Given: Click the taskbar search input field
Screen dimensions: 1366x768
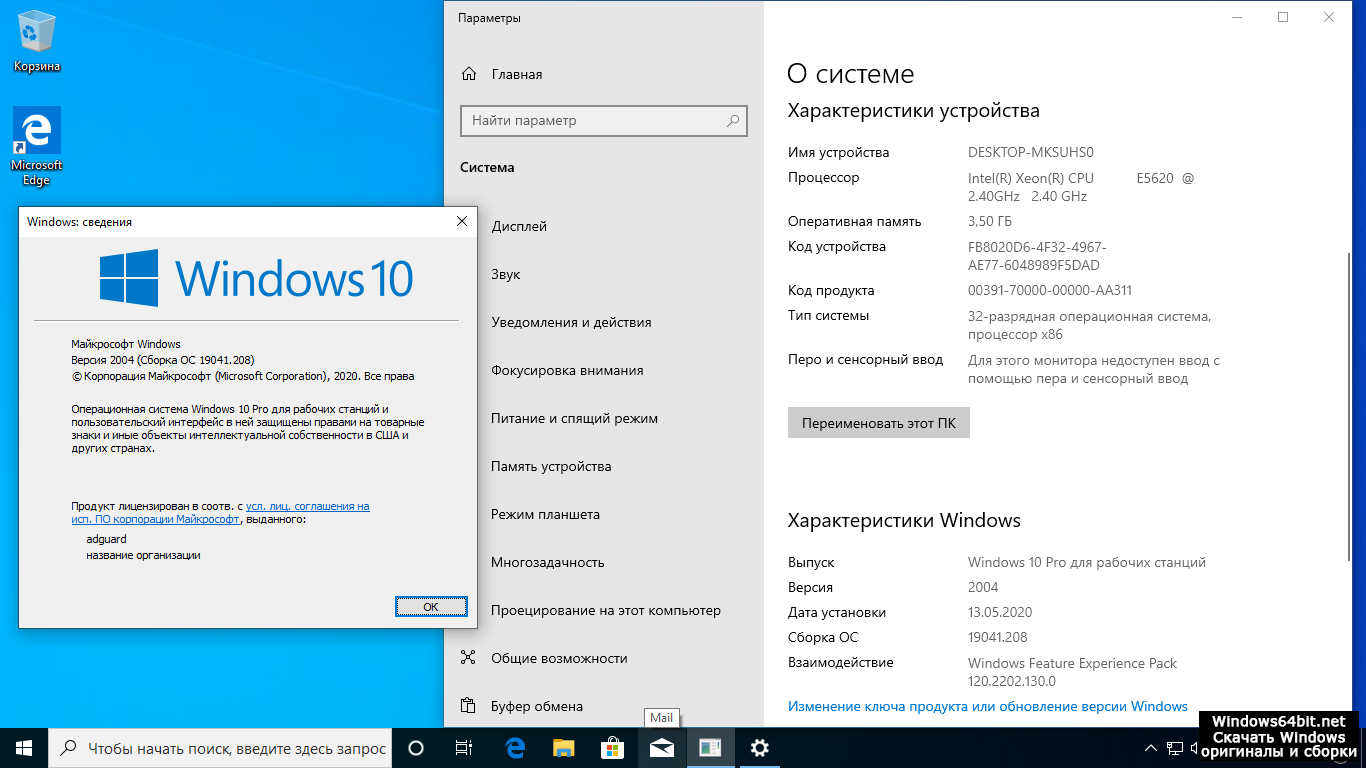Looking at the screenshot, I should coord(236,748).
